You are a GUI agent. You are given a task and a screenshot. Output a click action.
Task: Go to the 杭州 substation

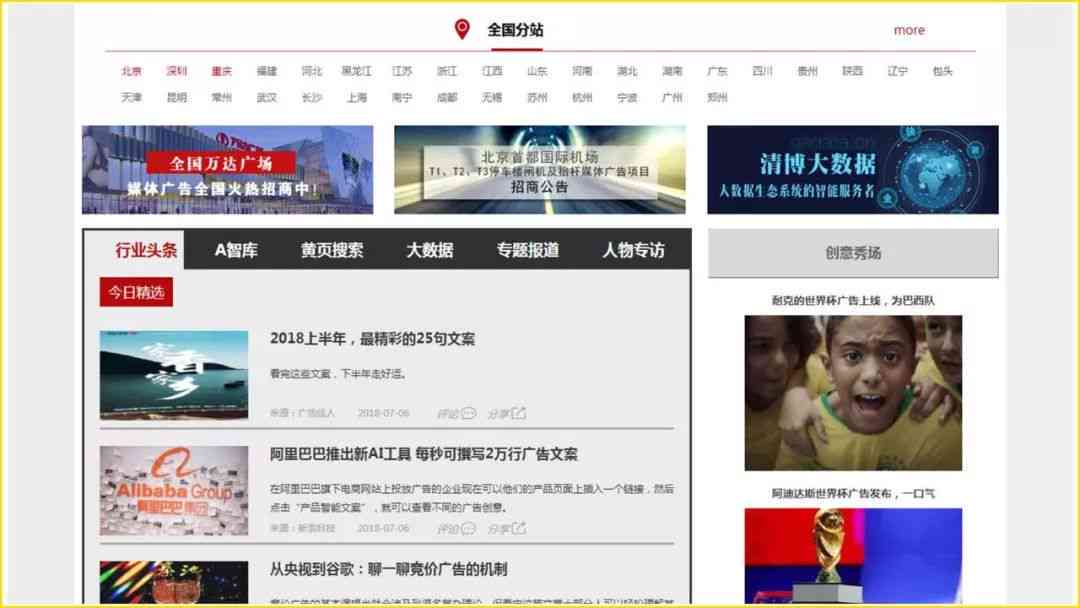click(x=582, y=98)
